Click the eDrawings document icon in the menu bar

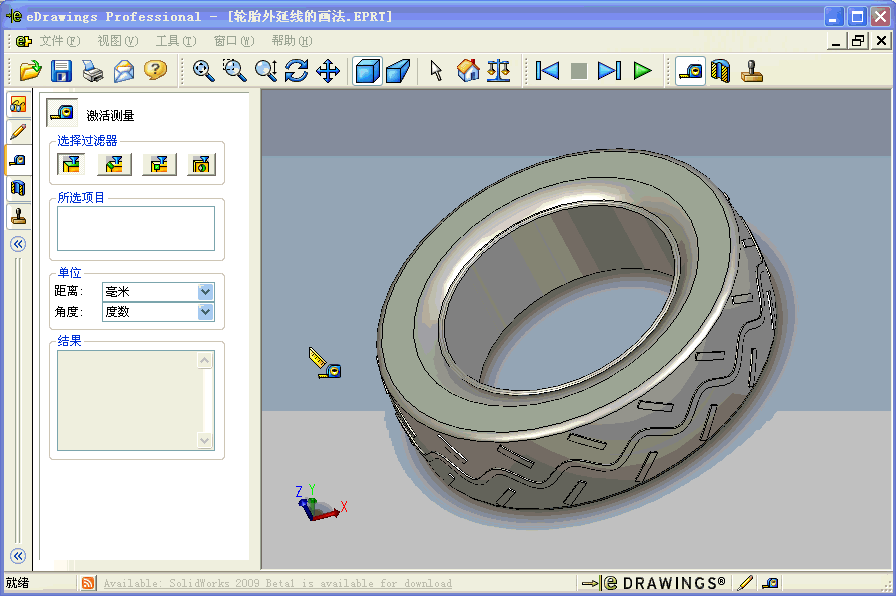pyautogui.click(x=23, y=41)
